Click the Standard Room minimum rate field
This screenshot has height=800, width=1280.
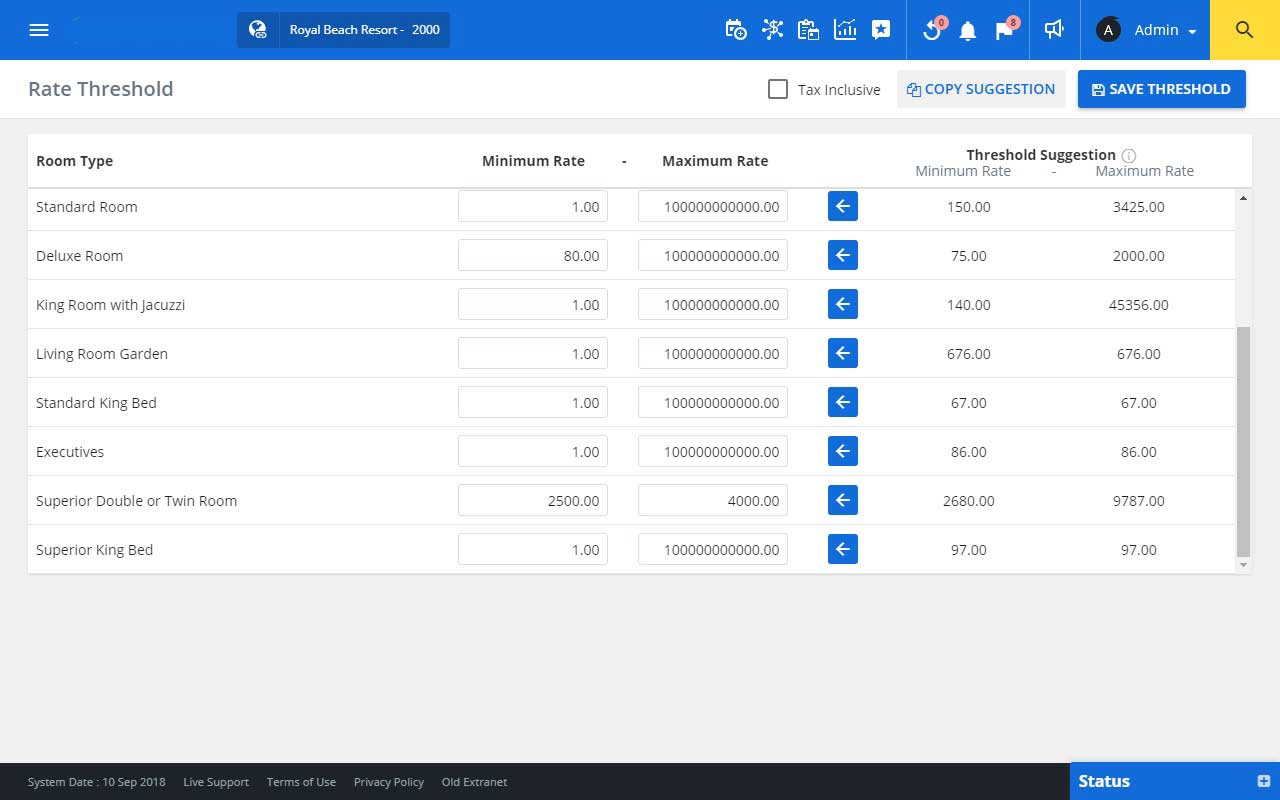pyautogui.click(x=533, y=206)
